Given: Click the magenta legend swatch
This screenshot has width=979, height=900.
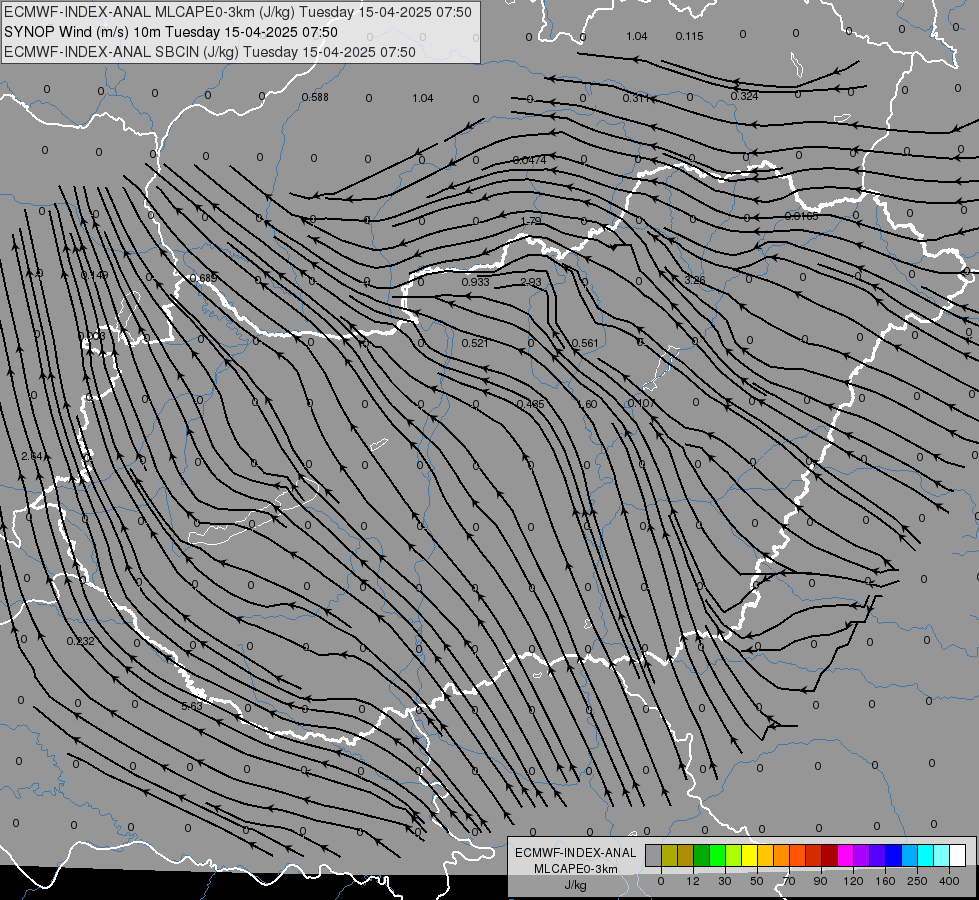Looking at the screenshot, I should pos(845,855).
